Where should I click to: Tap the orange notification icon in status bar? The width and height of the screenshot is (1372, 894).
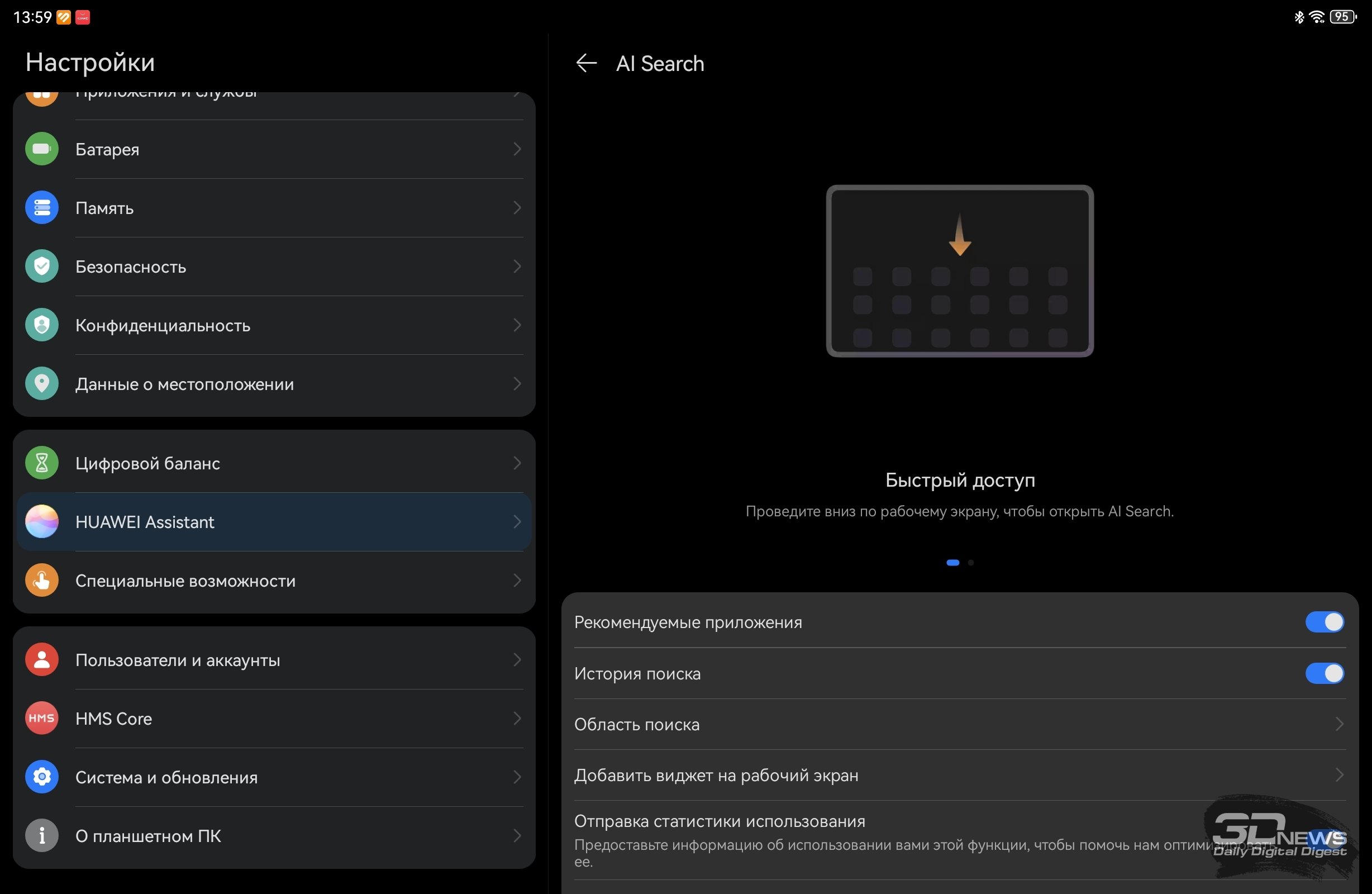tap(64, 17)
